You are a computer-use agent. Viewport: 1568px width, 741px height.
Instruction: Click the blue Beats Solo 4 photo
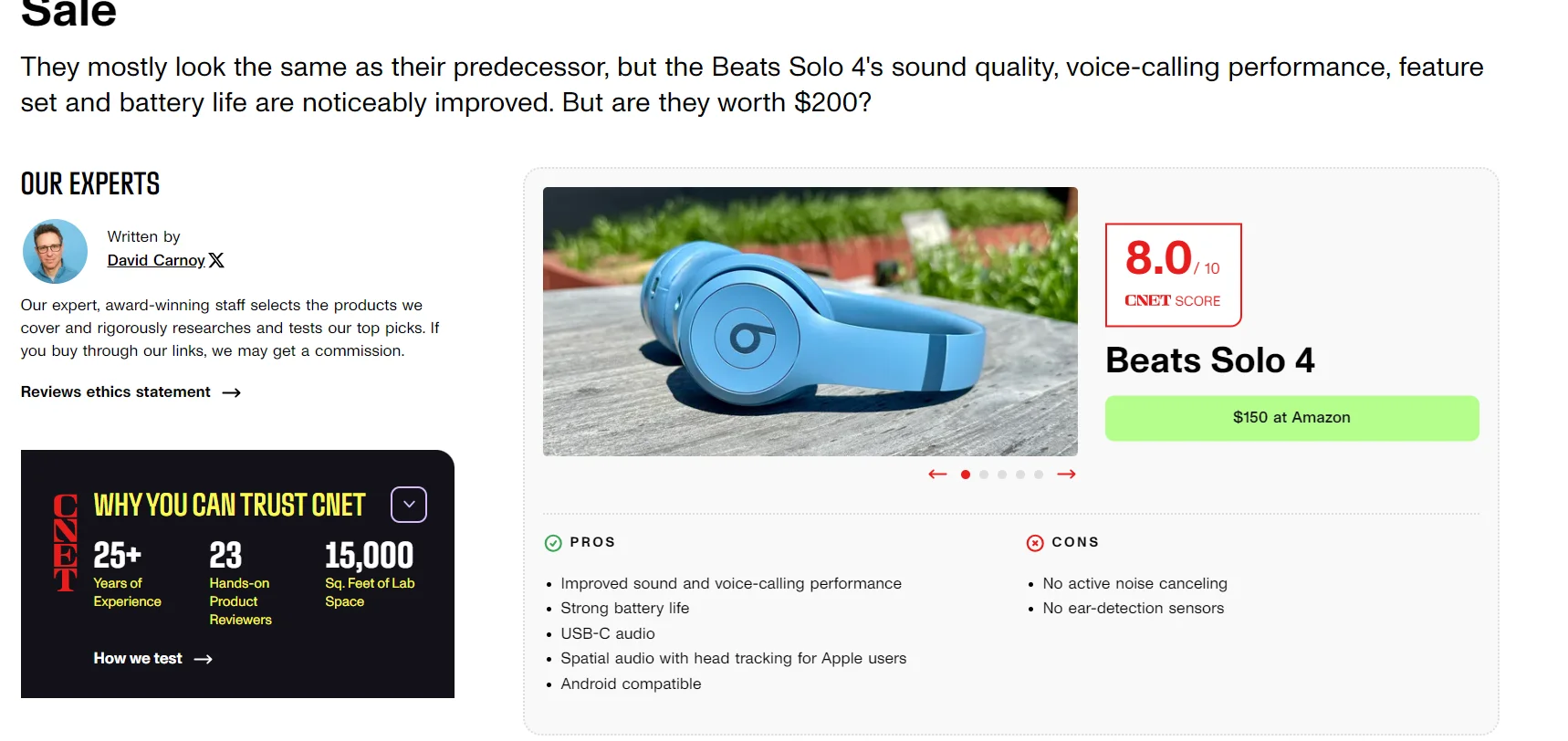click(x=810, y=321)
